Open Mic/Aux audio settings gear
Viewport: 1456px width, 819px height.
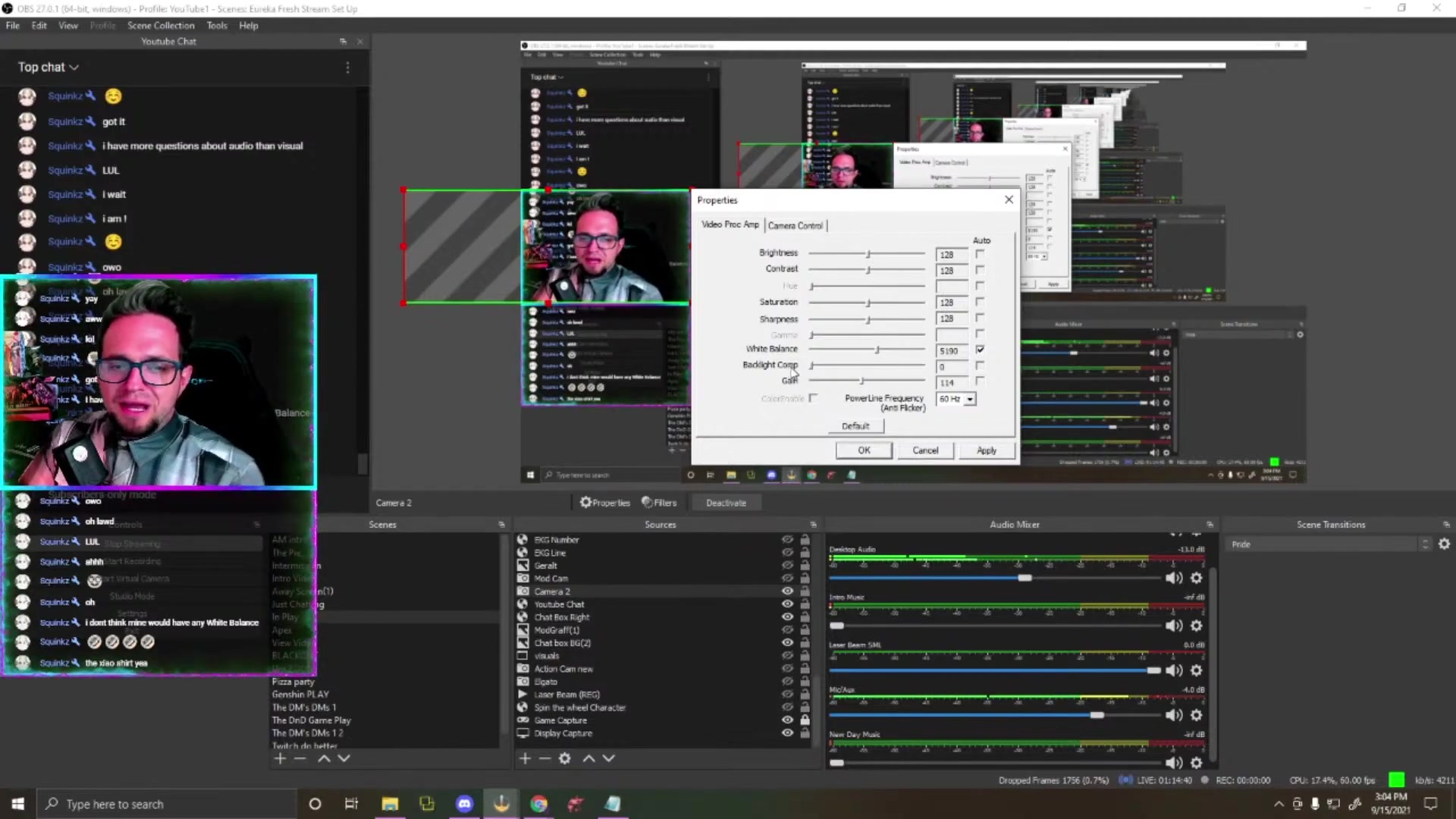(x=1197, y=715)
